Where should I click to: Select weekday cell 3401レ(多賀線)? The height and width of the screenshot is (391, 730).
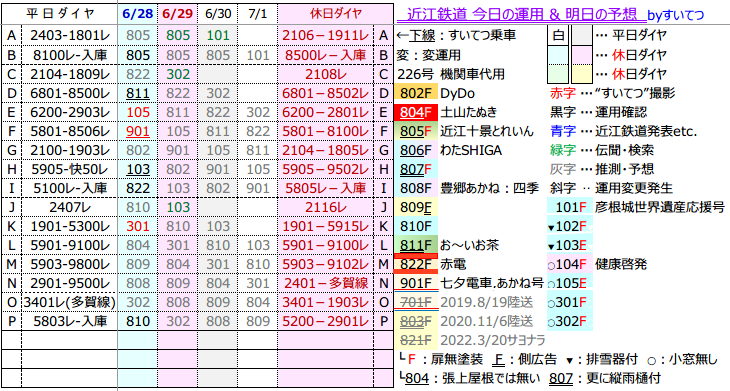click(x=69, y=302)
